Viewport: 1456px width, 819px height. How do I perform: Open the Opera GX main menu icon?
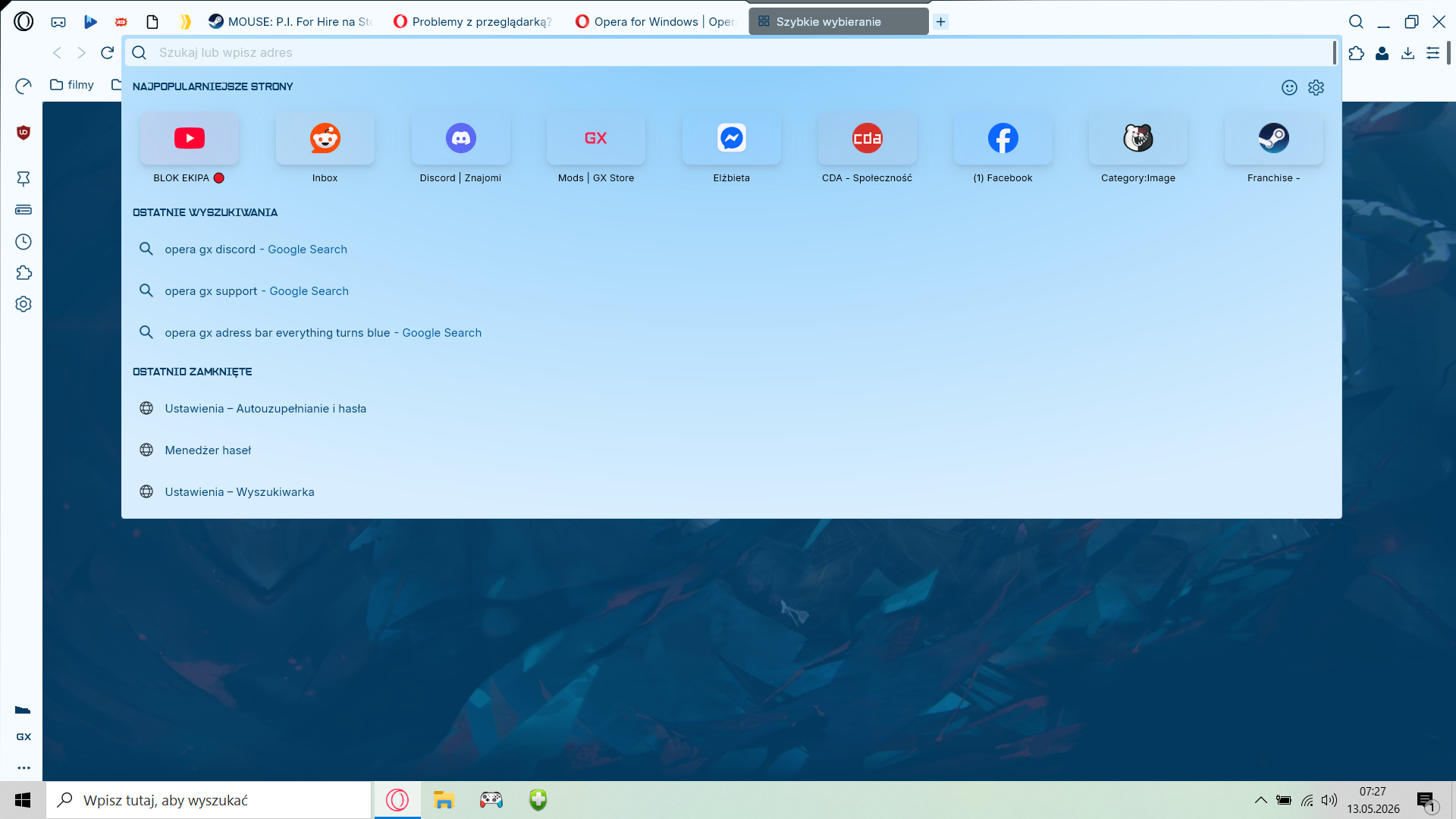coord(24,21)
